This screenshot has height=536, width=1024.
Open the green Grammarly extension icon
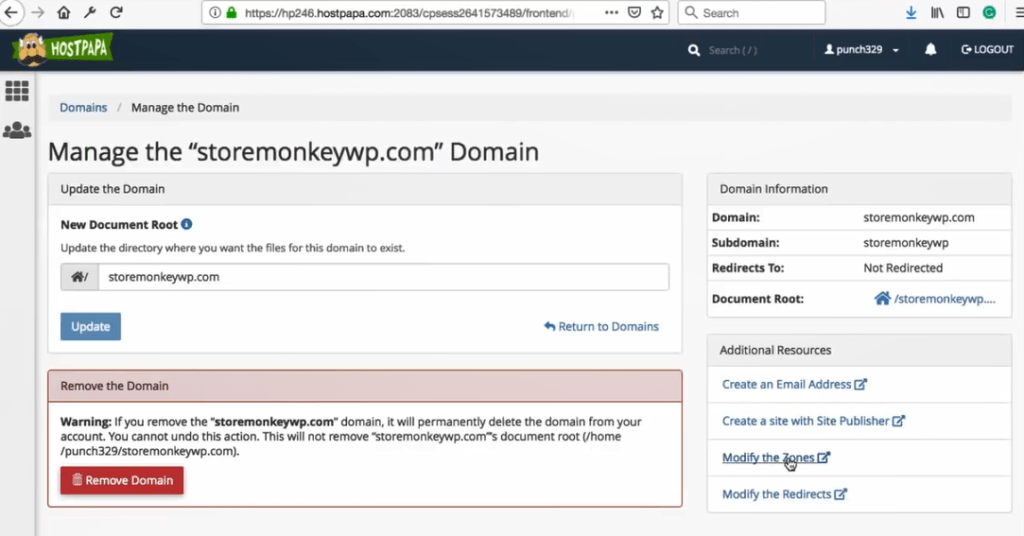pyautogui.click(x=989, y=12)
